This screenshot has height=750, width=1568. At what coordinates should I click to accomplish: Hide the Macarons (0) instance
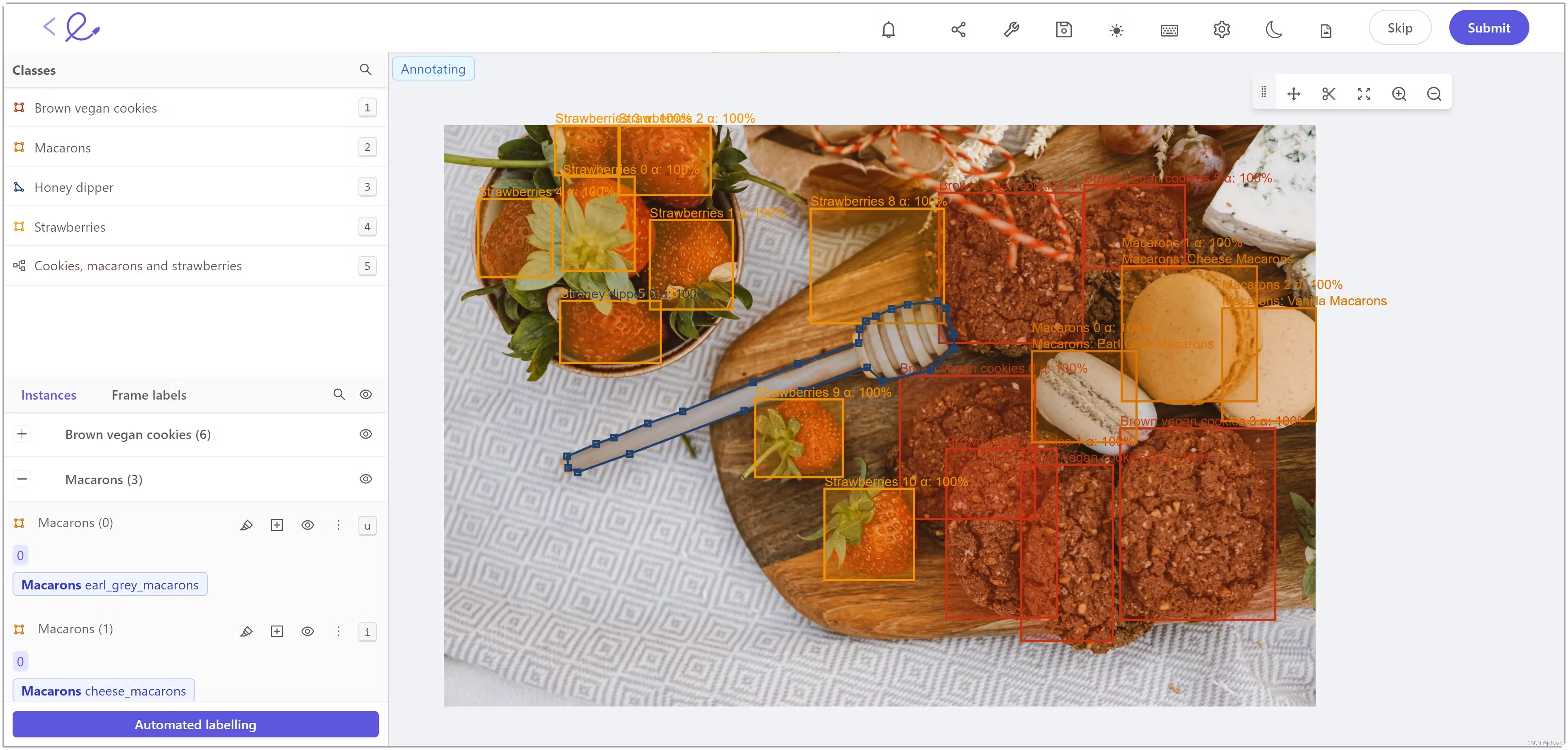pyautogui.click(x=307, y=525)
